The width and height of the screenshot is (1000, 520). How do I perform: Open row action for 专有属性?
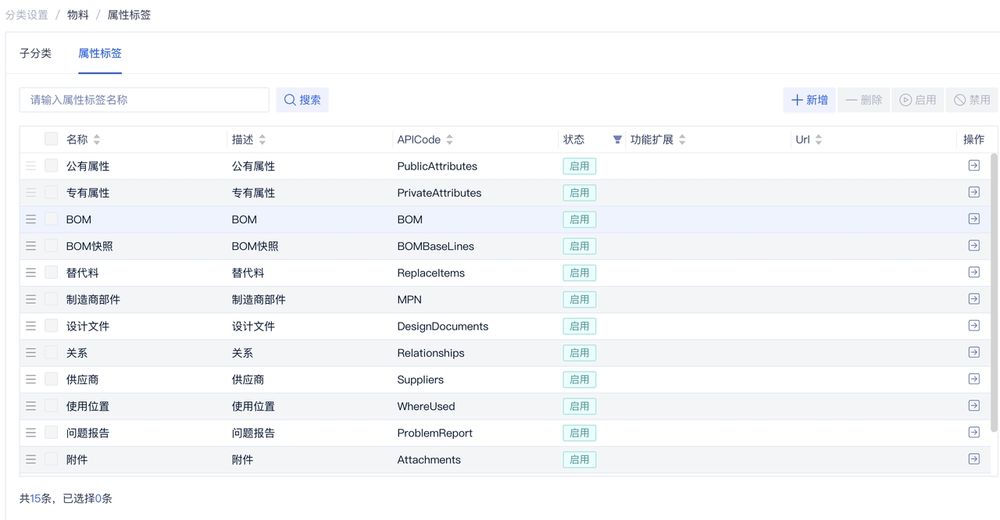pos(973,192)
